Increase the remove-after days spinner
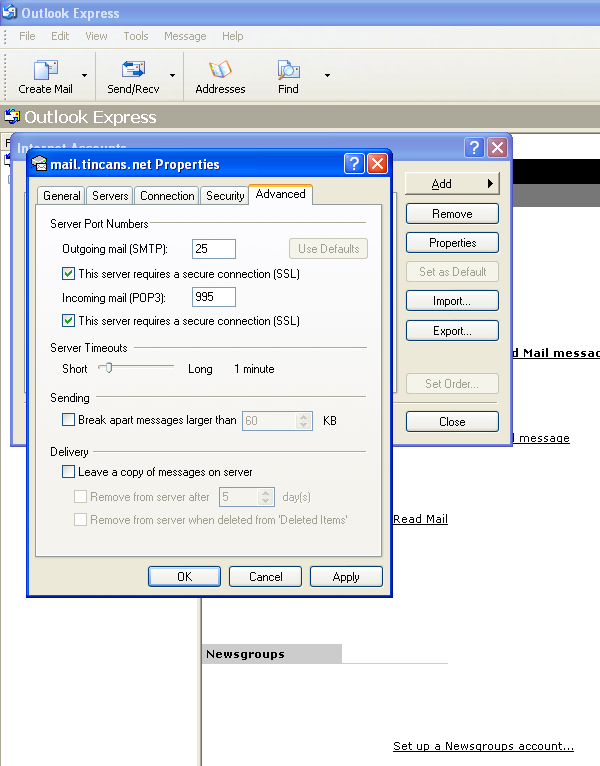The image size is (600, 766). click(x=265, y=493)
